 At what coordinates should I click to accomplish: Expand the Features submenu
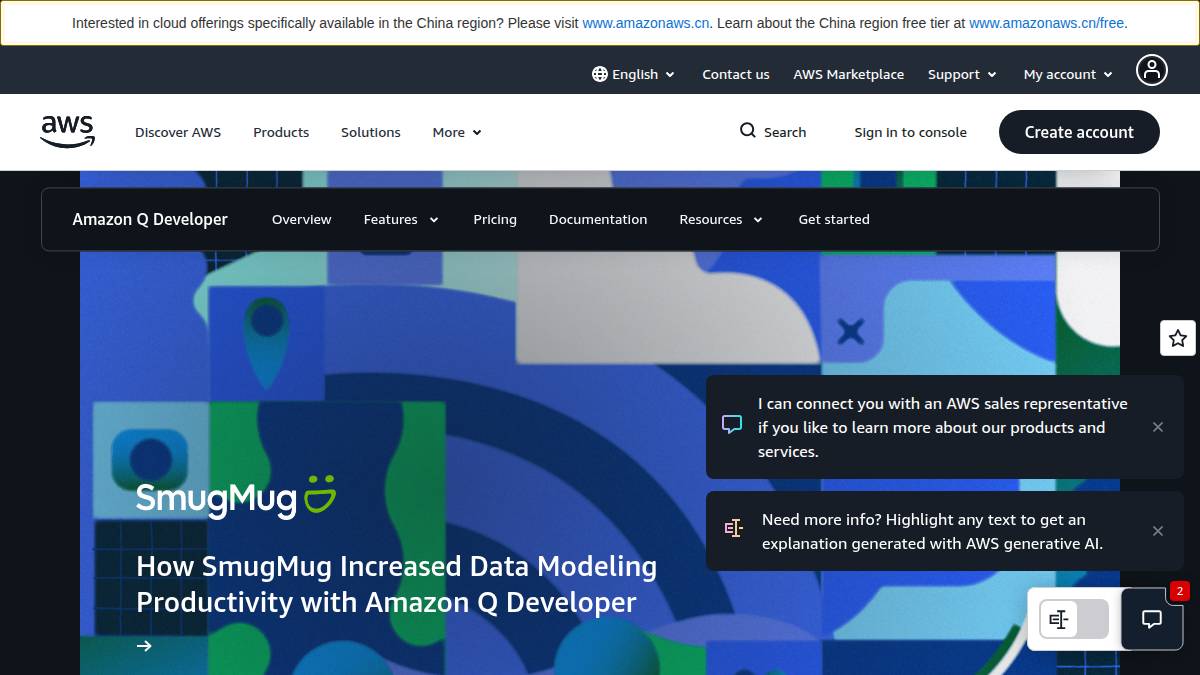point(401,219)
